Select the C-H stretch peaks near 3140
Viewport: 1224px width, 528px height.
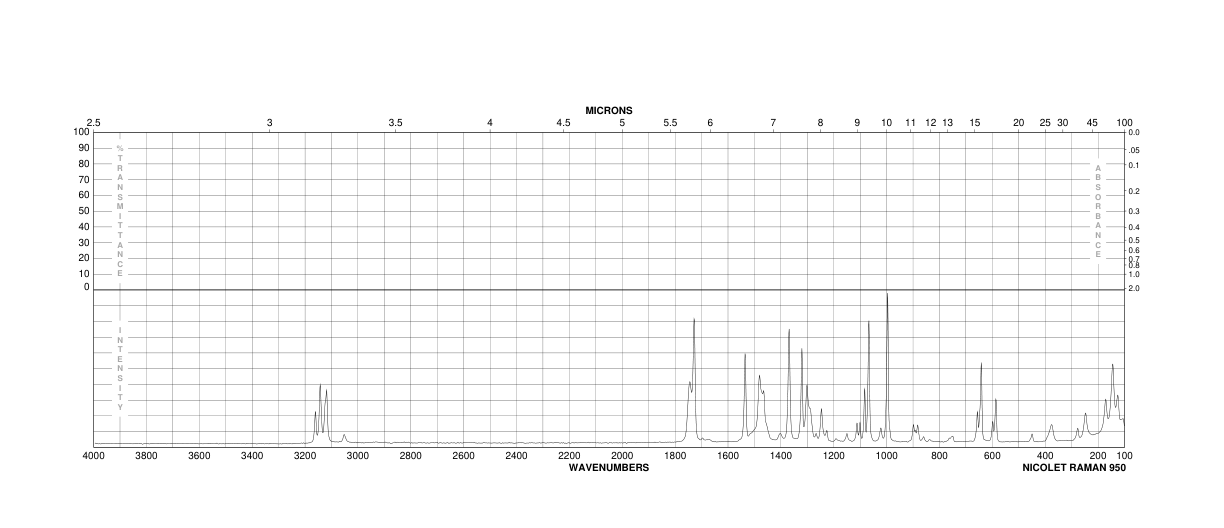pos(321,412)
